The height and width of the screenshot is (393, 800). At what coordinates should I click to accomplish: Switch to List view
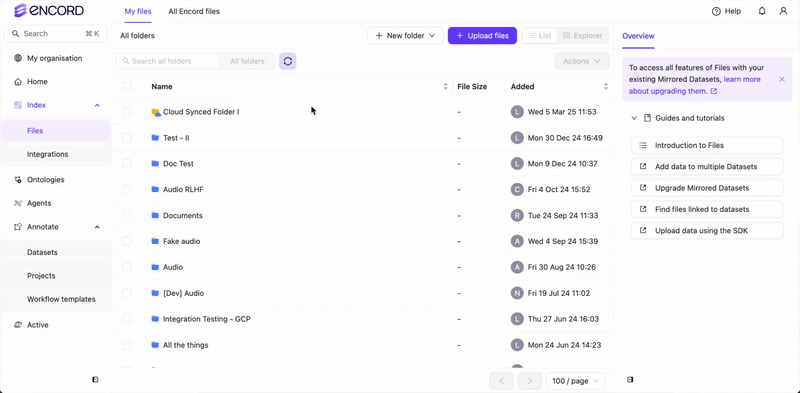pyautogui.click(x=540, y=36)
